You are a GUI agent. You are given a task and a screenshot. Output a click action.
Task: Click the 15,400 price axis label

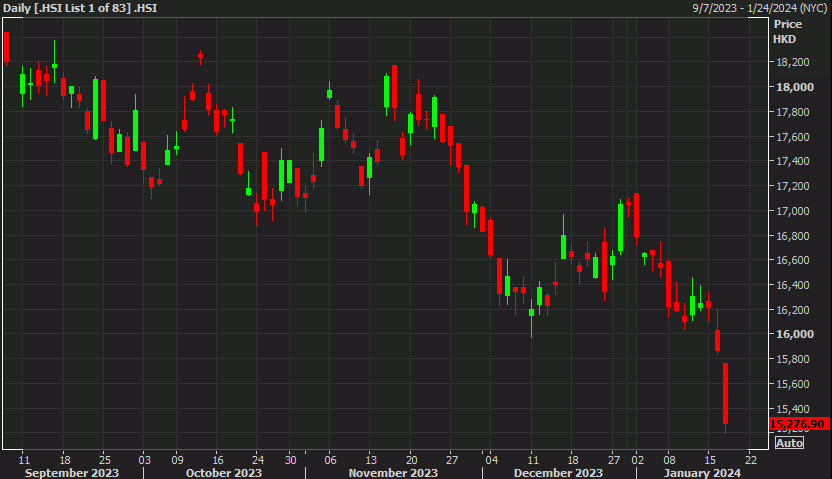coord(792,409)
